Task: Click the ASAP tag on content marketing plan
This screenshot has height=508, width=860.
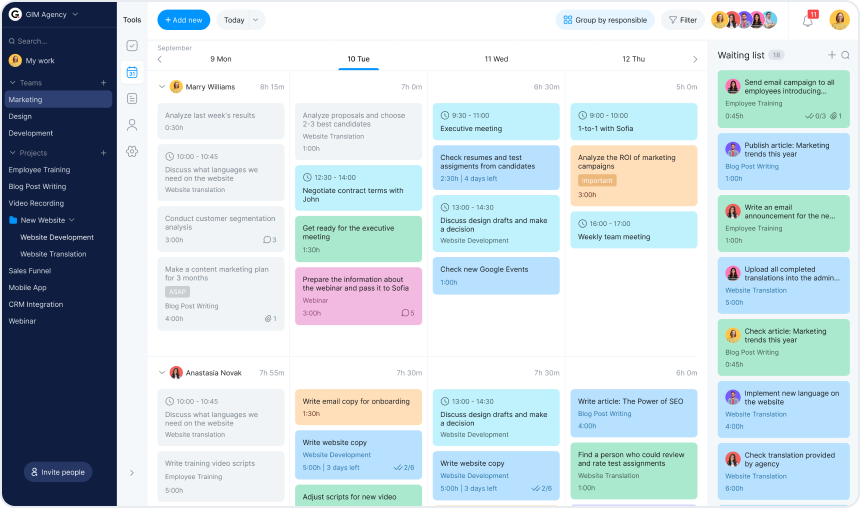Action: coord(177,292)
